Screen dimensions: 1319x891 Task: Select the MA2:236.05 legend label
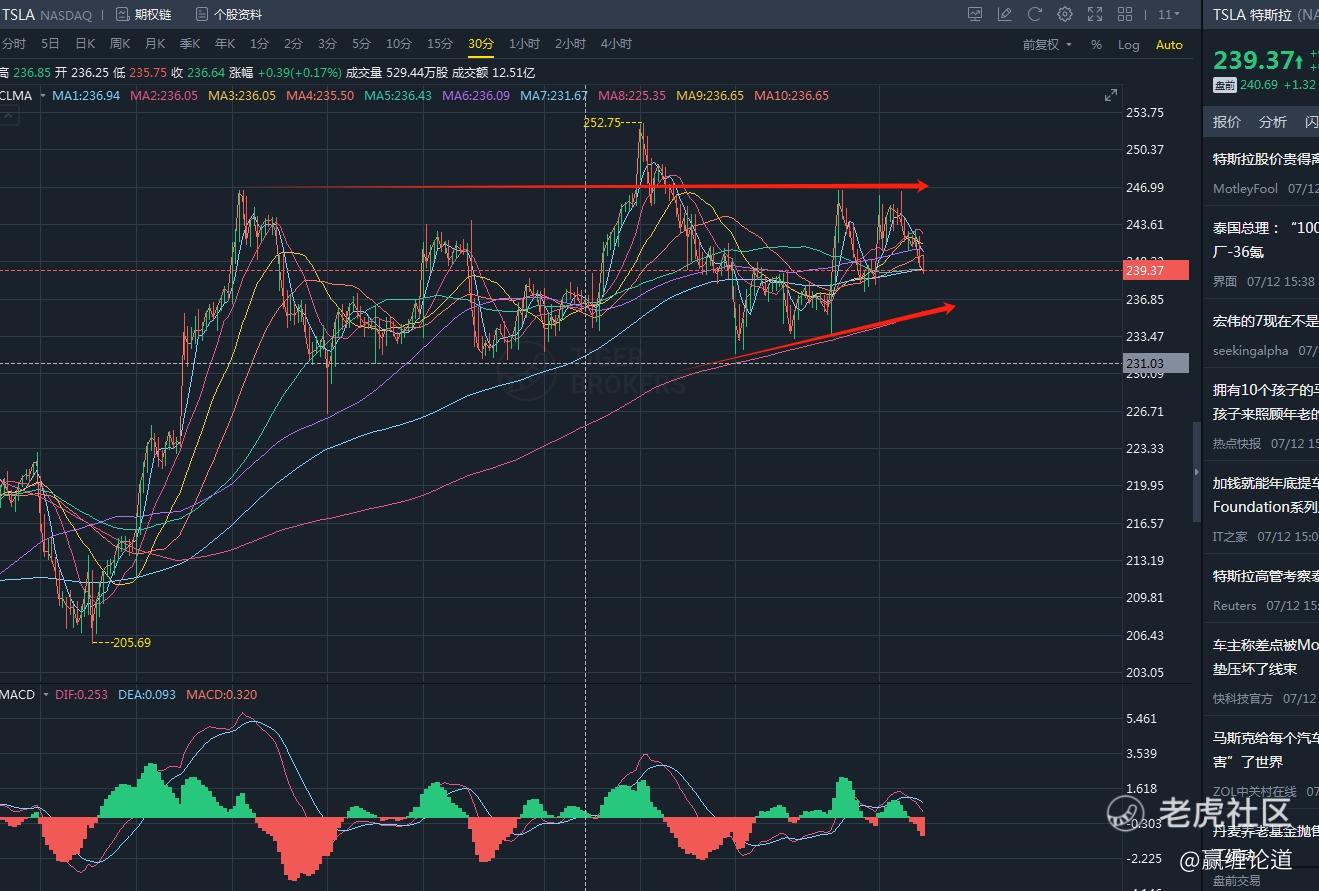(164, 96)
